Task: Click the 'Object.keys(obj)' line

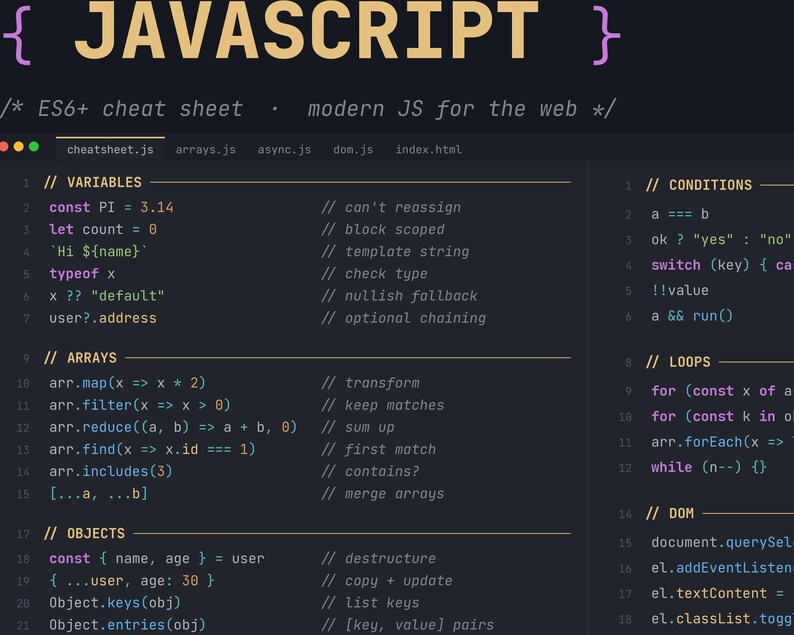Action: pyautogui.click(x=115, y=603)
